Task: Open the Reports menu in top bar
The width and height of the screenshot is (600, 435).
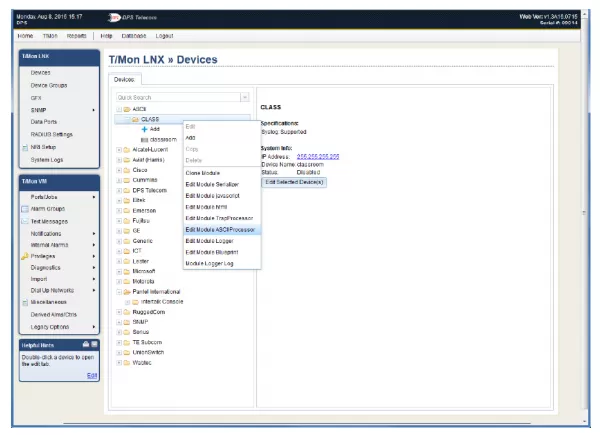Action: pos(76,35)
